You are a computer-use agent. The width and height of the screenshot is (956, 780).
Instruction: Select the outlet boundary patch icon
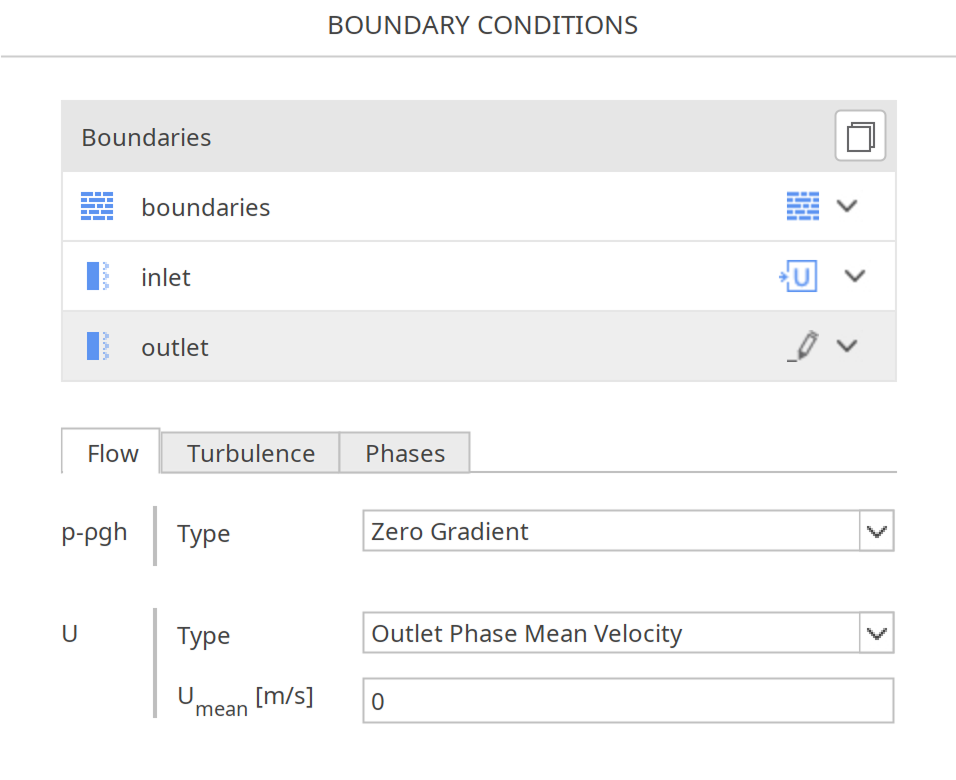[96, 346]
